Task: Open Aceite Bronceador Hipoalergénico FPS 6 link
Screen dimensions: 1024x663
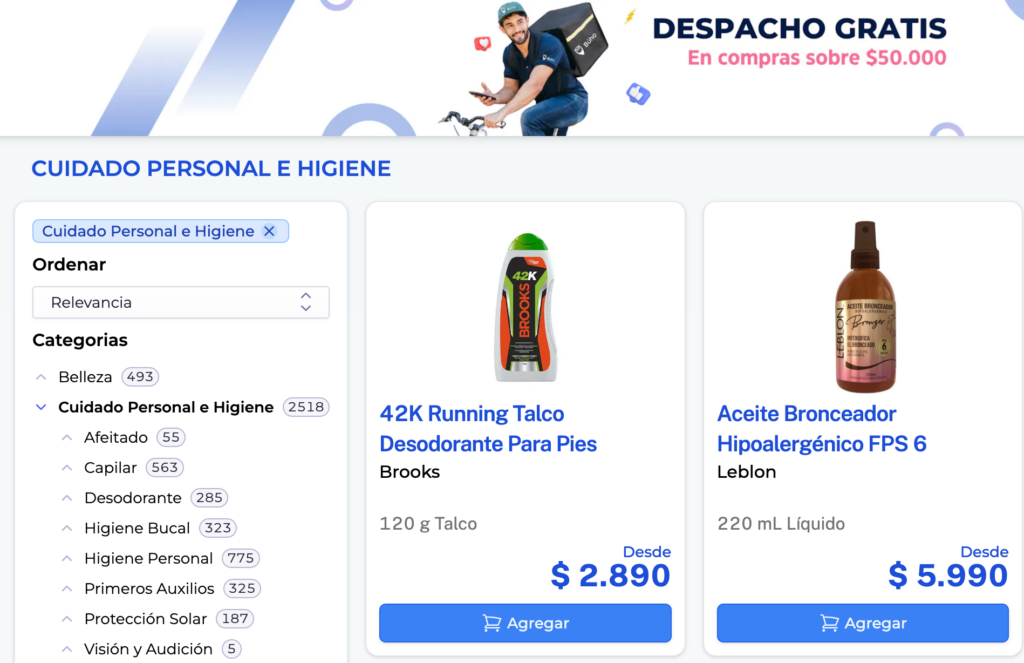Action: 822,429
